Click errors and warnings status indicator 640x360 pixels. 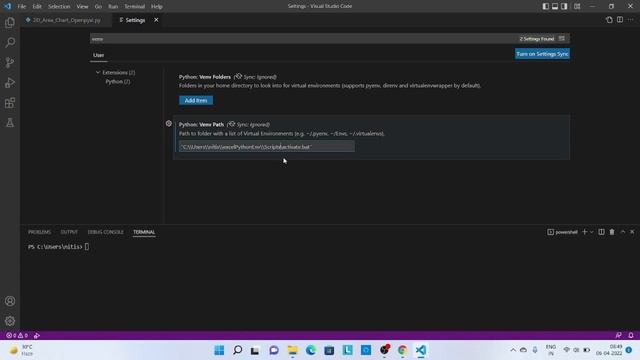pos(17,335)
